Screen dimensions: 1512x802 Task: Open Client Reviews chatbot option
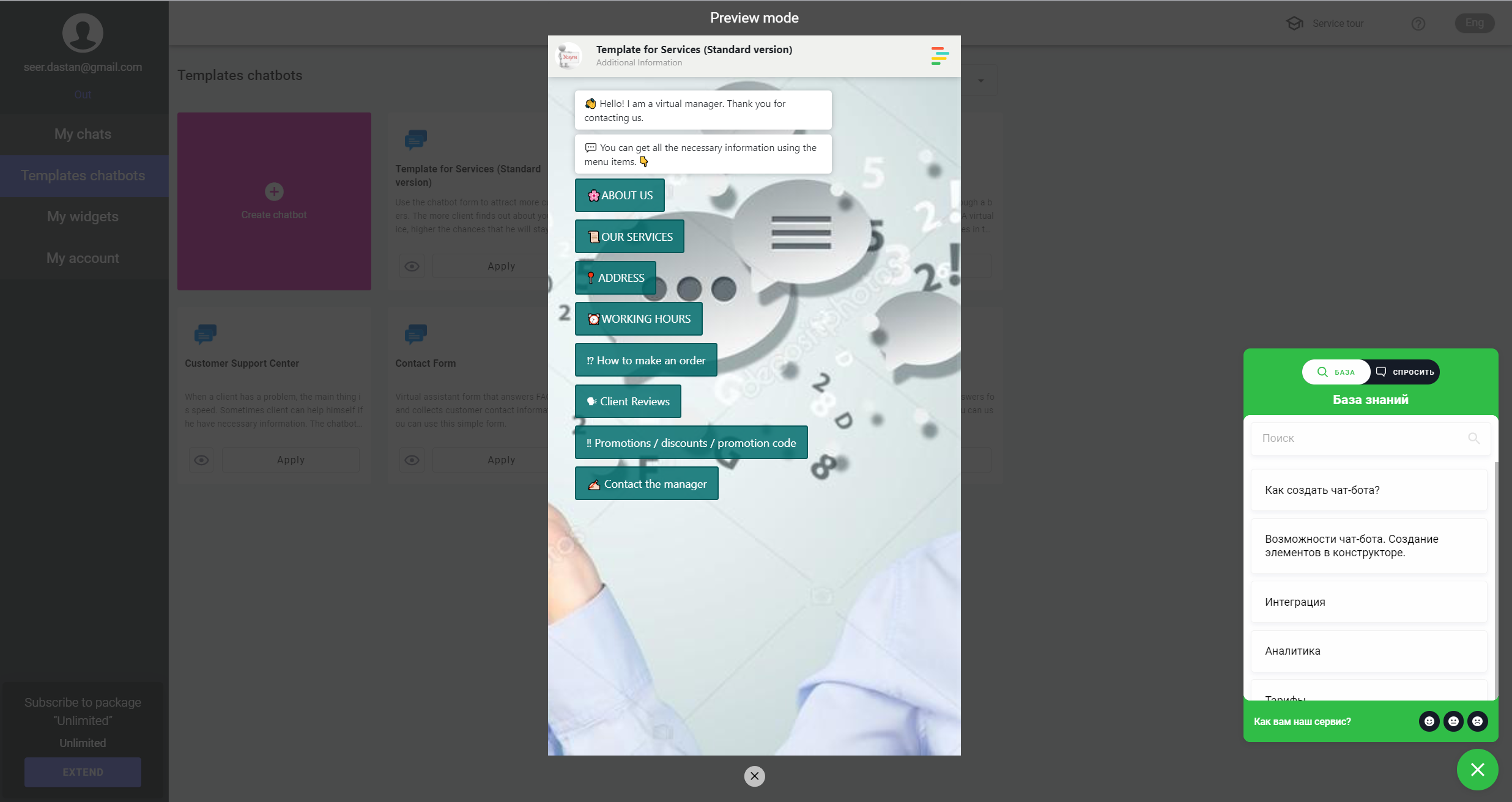[x=628, y=401]
